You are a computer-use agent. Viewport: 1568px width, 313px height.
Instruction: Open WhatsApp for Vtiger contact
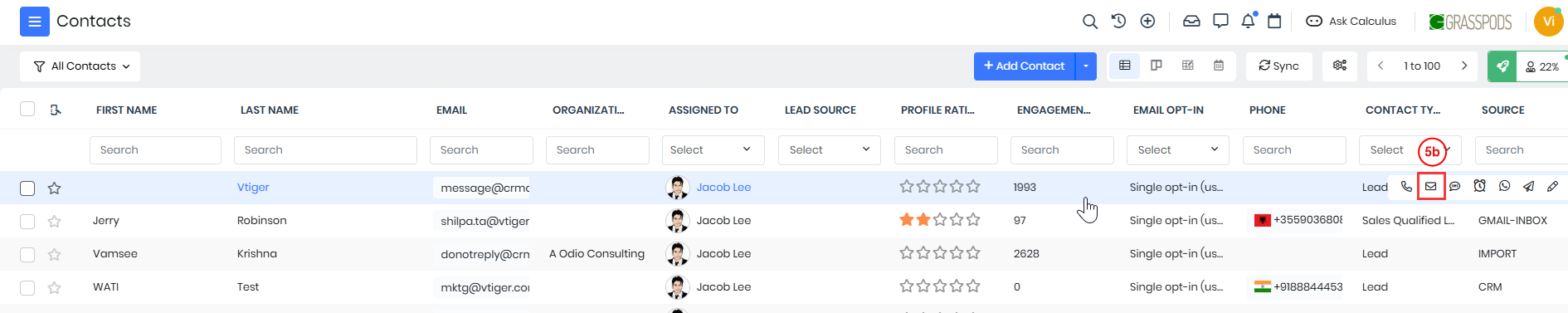coord(1505,187)
